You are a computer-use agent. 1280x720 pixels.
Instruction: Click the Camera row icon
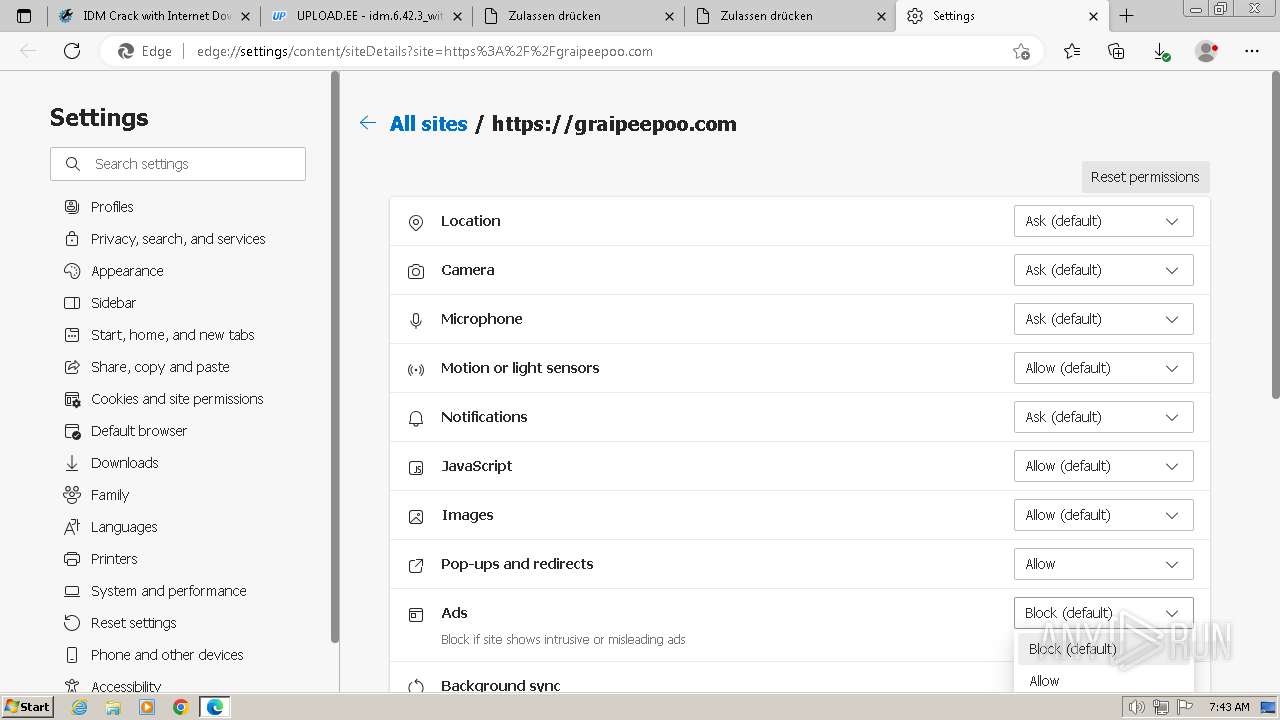tap(416, 271)
